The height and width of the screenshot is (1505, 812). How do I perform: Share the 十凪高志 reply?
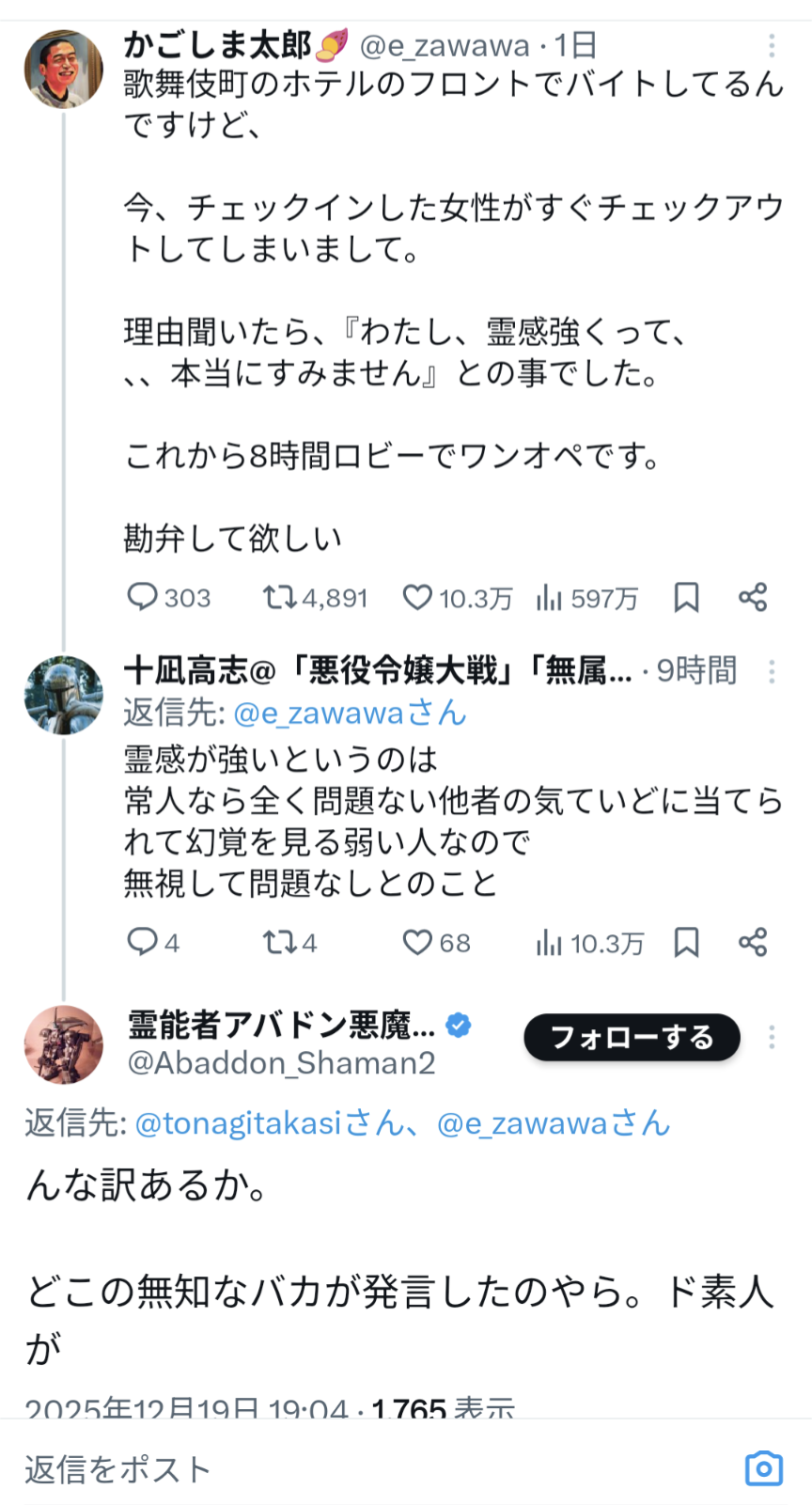[x=753, y=942]
